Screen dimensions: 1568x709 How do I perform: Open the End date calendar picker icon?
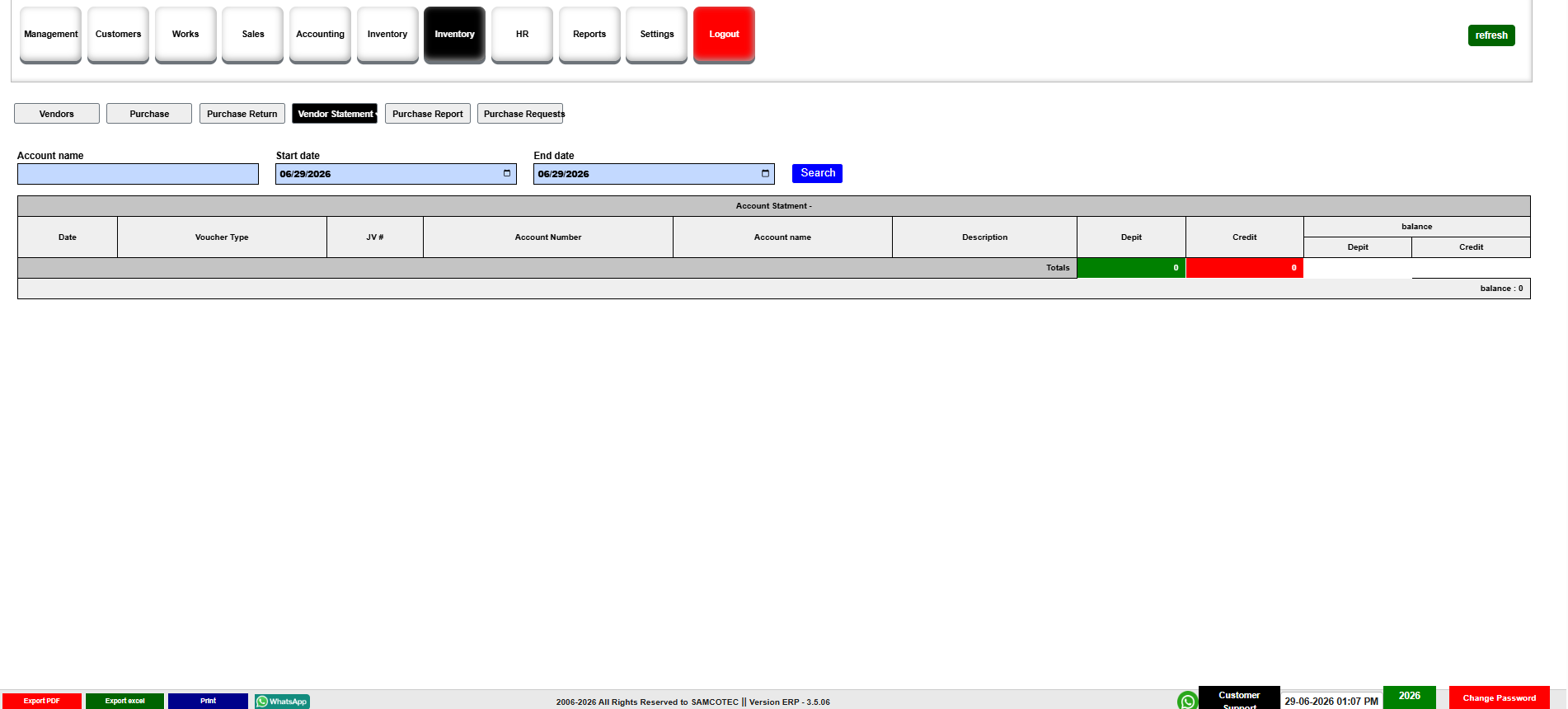765,173
